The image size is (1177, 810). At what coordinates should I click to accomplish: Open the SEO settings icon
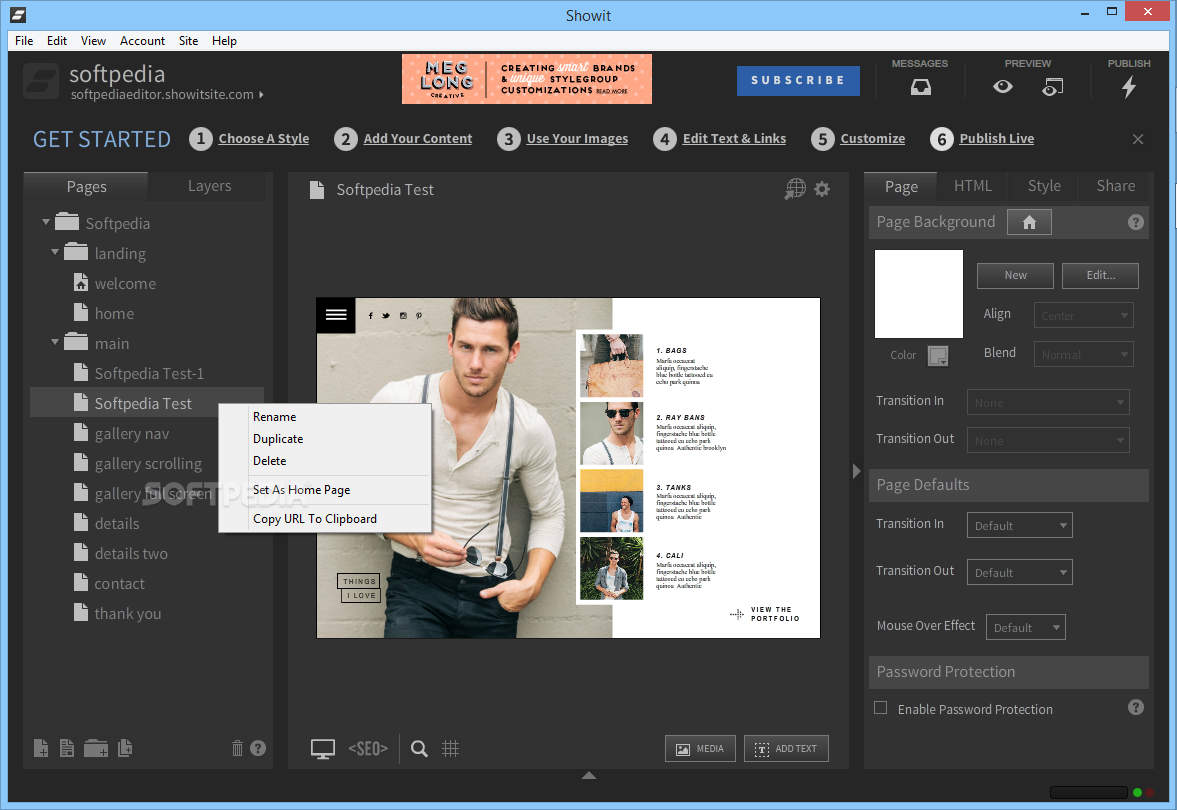(368, 748)
